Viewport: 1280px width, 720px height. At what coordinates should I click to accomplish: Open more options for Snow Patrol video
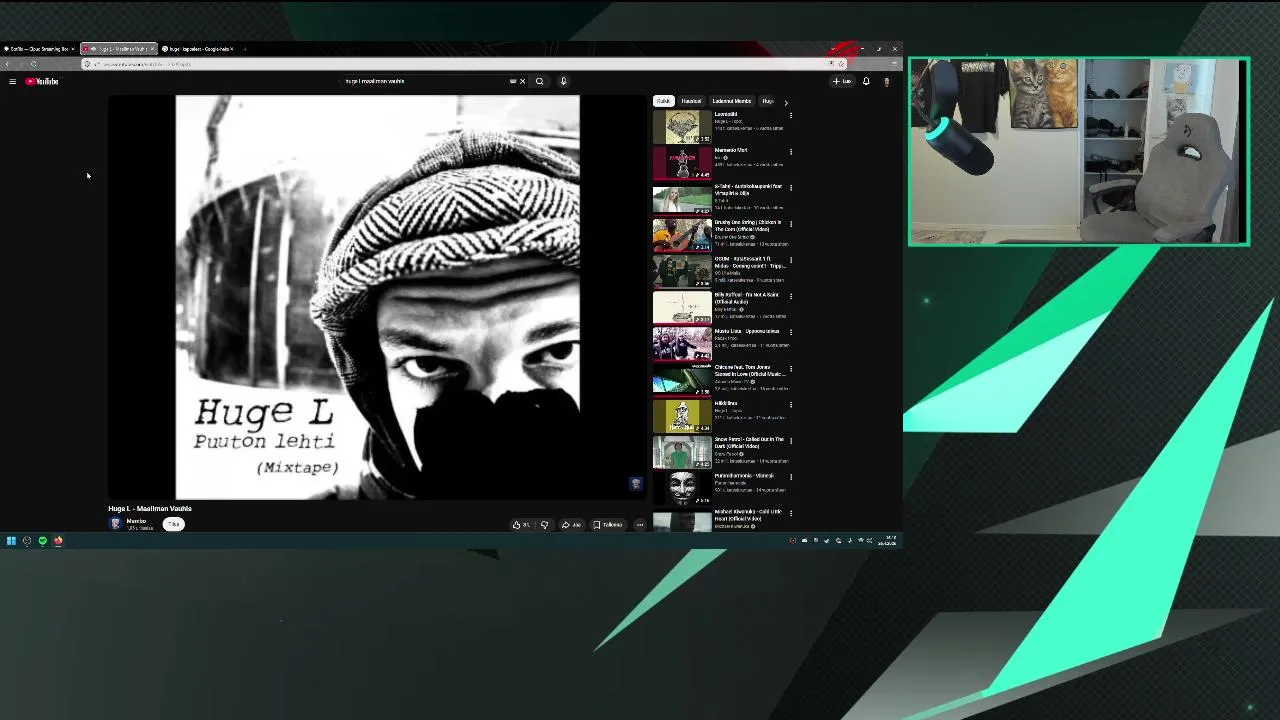(x=791, y=441)
